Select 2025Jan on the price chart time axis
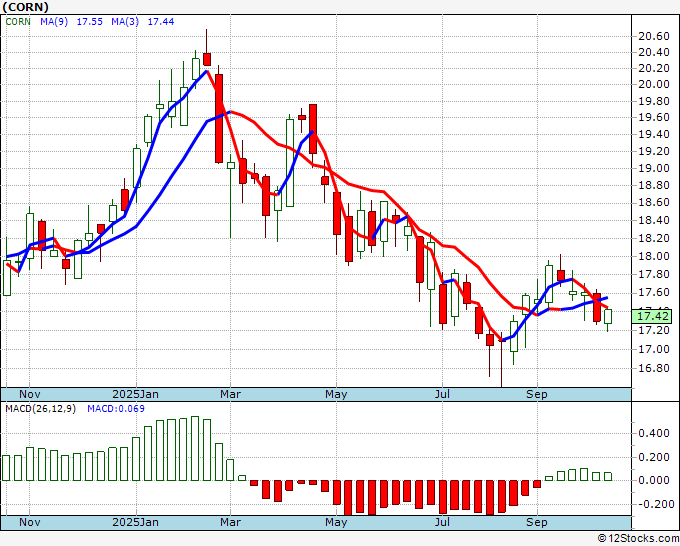The height and width of the screenshot is (546, 680). pos(135,394)
